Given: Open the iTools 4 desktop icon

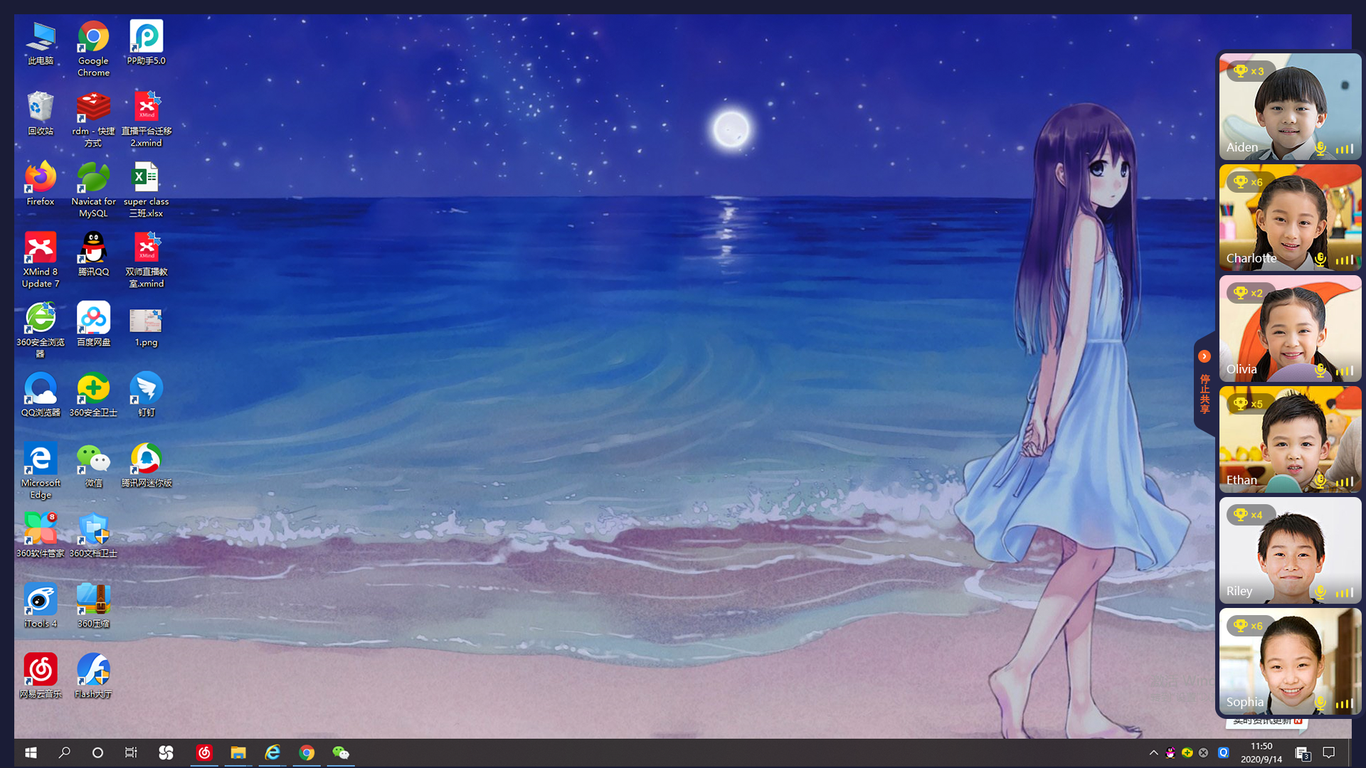Looking at the screenshot, I should (x=41, y=605).
